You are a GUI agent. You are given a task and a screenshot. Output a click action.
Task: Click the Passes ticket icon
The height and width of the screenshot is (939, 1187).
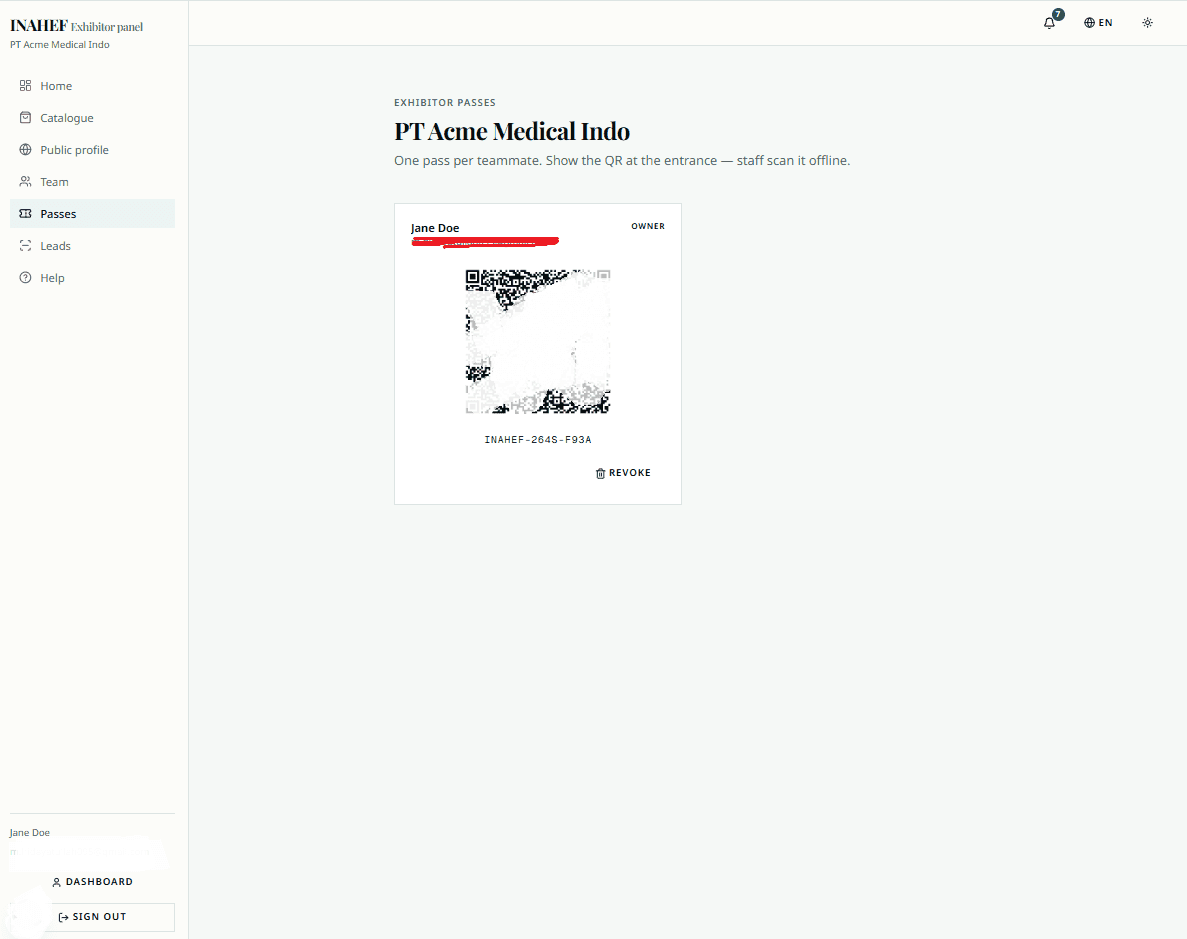pos(25,214)
